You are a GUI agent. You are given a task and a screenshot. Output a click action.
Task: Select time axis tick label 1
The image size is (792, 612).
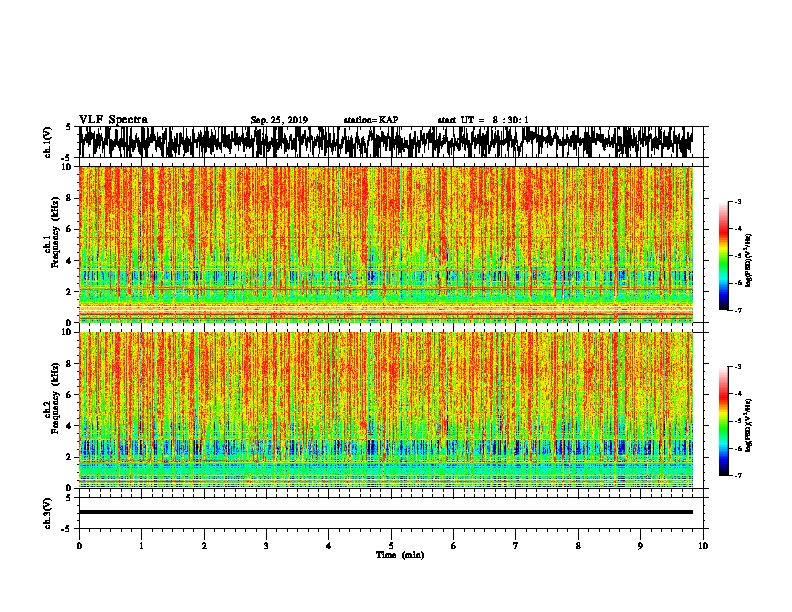point(141,546)
